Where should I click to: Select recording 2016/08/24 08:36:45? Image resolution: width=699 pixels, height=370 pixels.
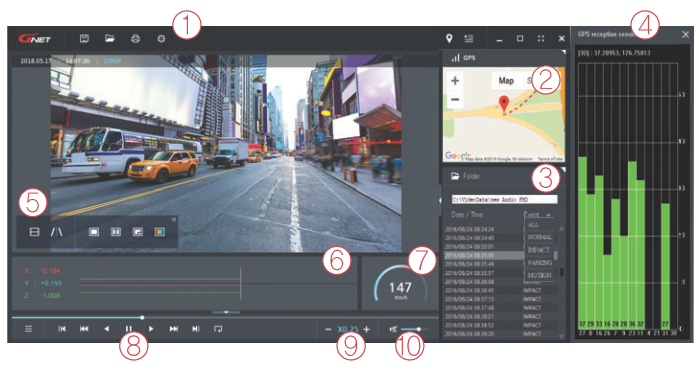[500, 290]
